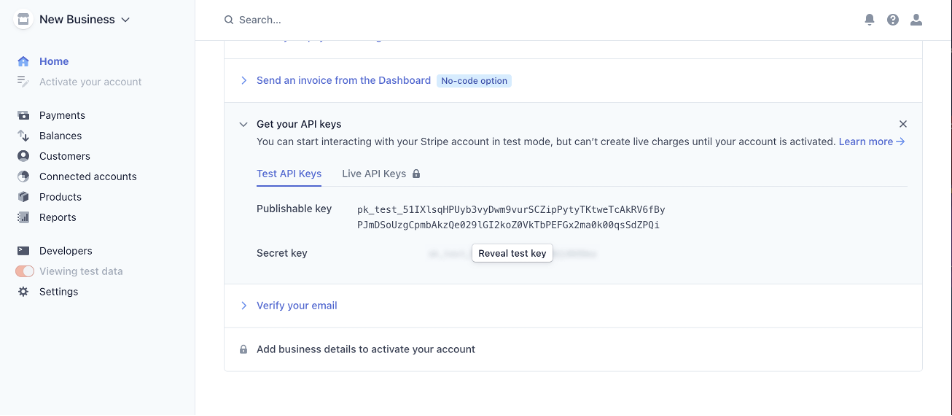Click the Connected accounts globe icon
The height and width of the screenshot is (416, 952).
click(x=23, y=176)
